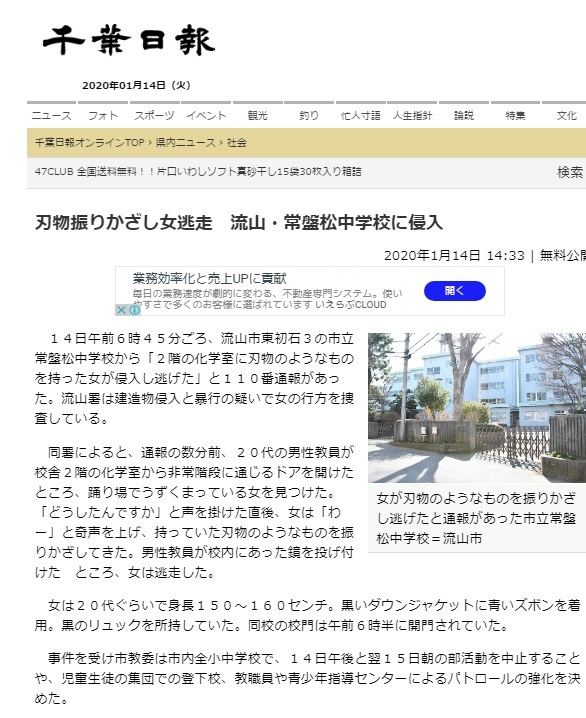Open the スポーツ menu
Viewport: 586px width, 718px height.
[154, 115]
